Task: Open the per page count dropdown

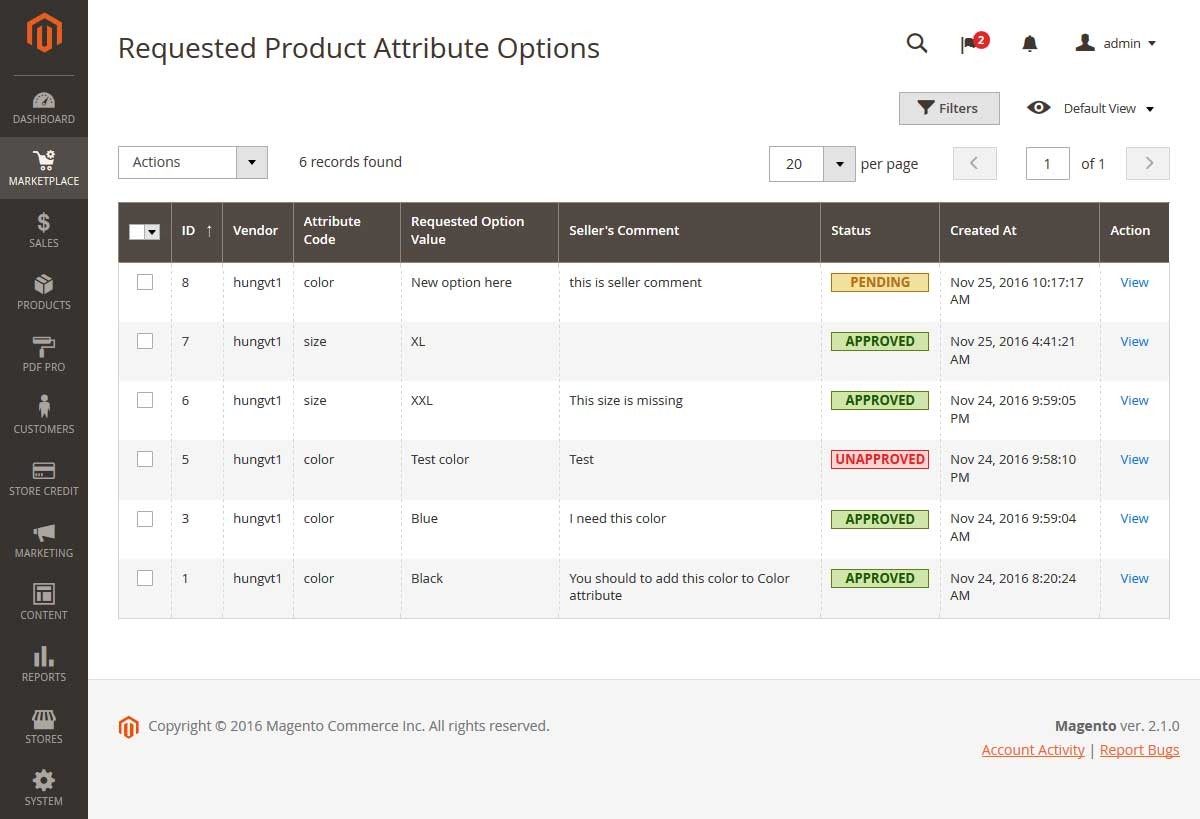Action: click(839, 163)
